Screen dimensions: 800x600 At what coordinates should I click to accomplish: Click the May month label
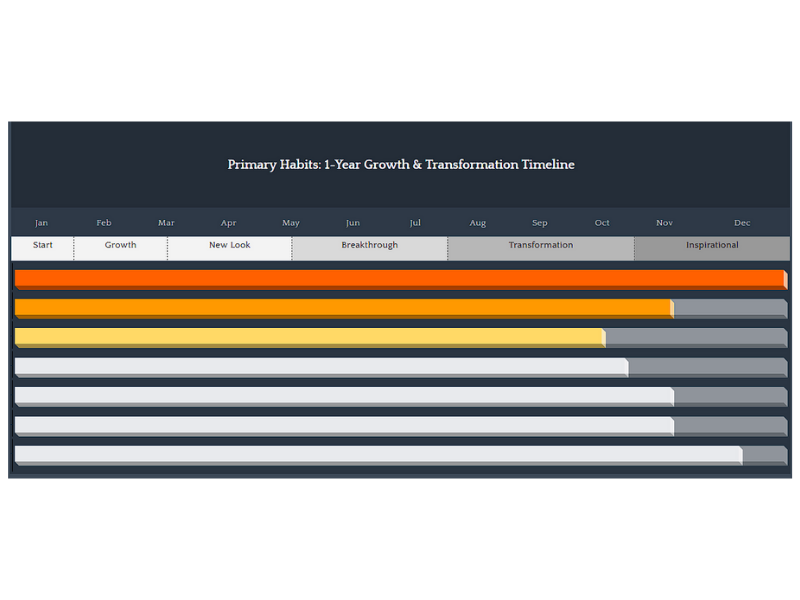(x=291, y=223)
